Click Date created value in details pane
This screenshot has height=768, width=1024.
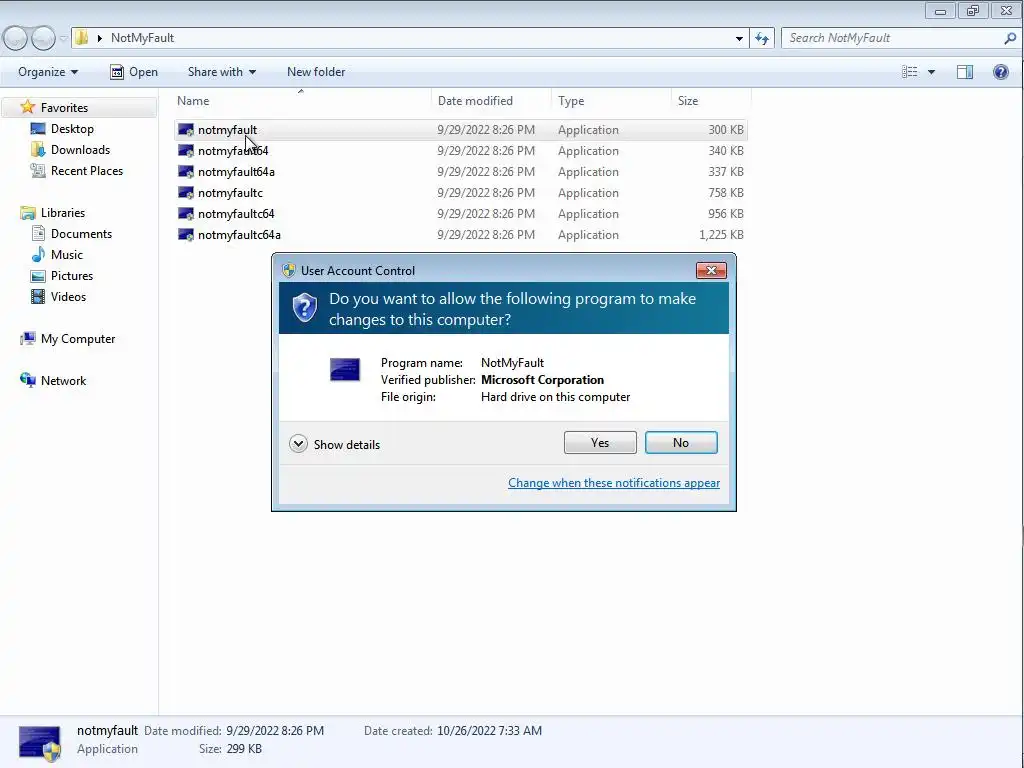click(489, 731)
